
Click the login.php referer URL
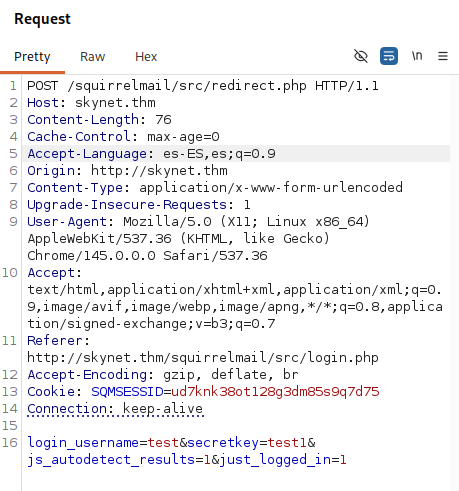pyautogui.click(x=203, y=358)
